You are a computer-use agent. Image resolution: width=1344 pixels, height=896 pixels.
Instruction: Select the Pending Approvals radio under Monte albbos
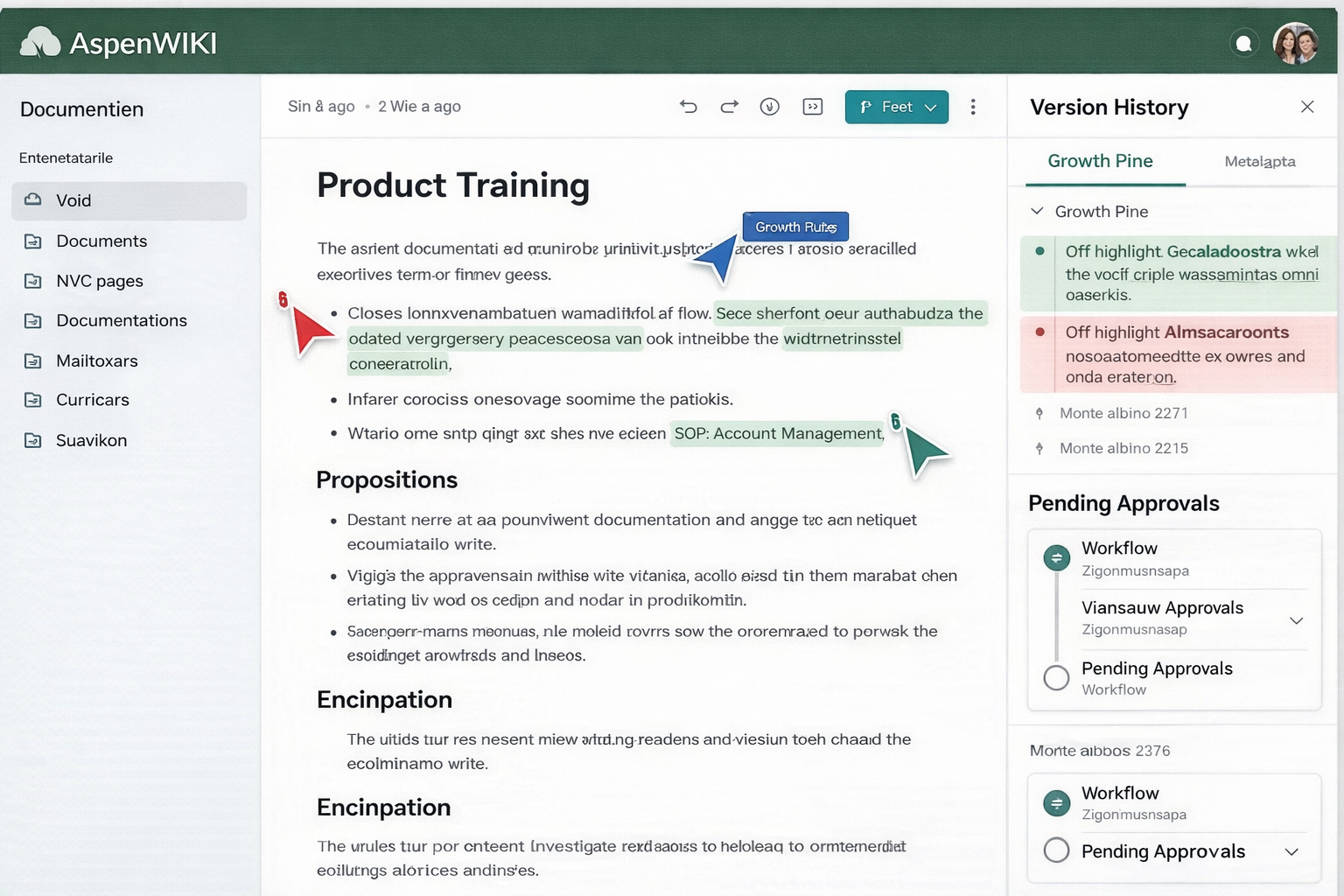1057,850
